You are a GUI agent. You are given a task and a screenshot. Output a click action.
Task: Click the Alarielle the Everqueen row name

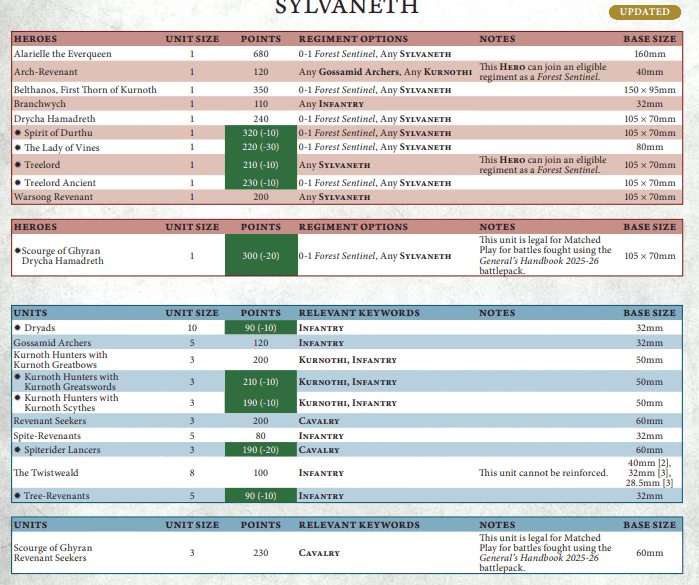click(62, 53)
